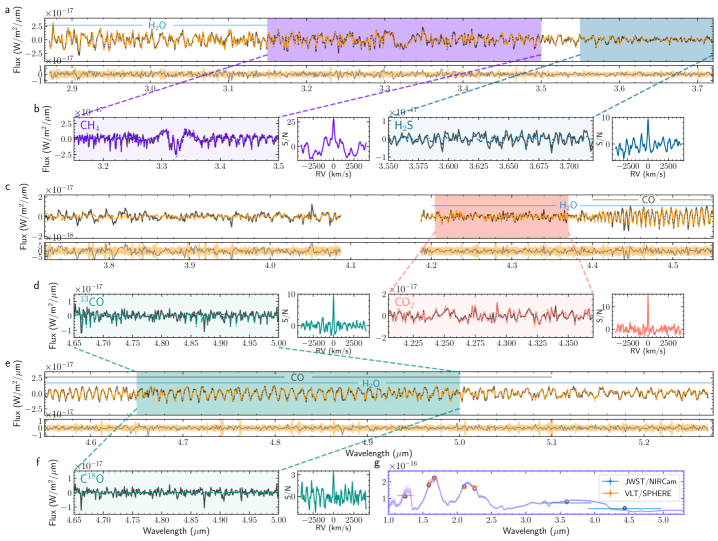This screenshot has width=718, height=541.
Task: Click the data point near 3.6 μm in panel g
Action: [566, 502]
